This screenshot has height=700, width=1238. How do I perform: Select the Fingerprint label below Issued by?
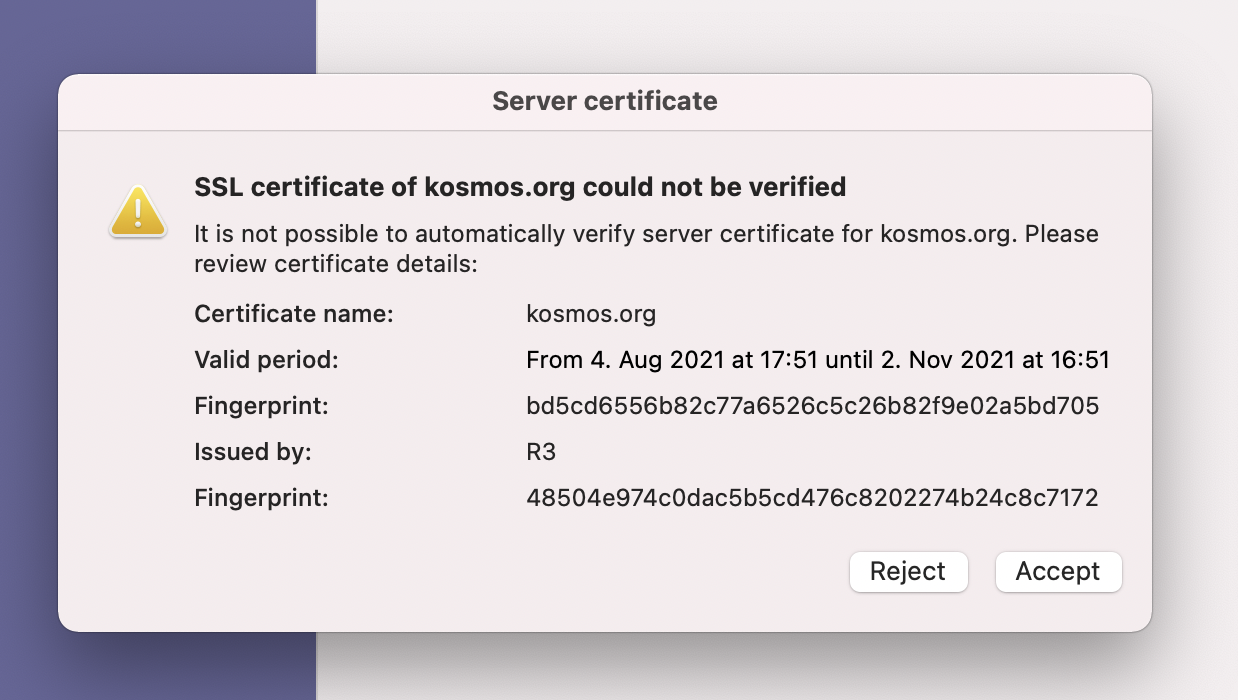click(x=261, y=497)
